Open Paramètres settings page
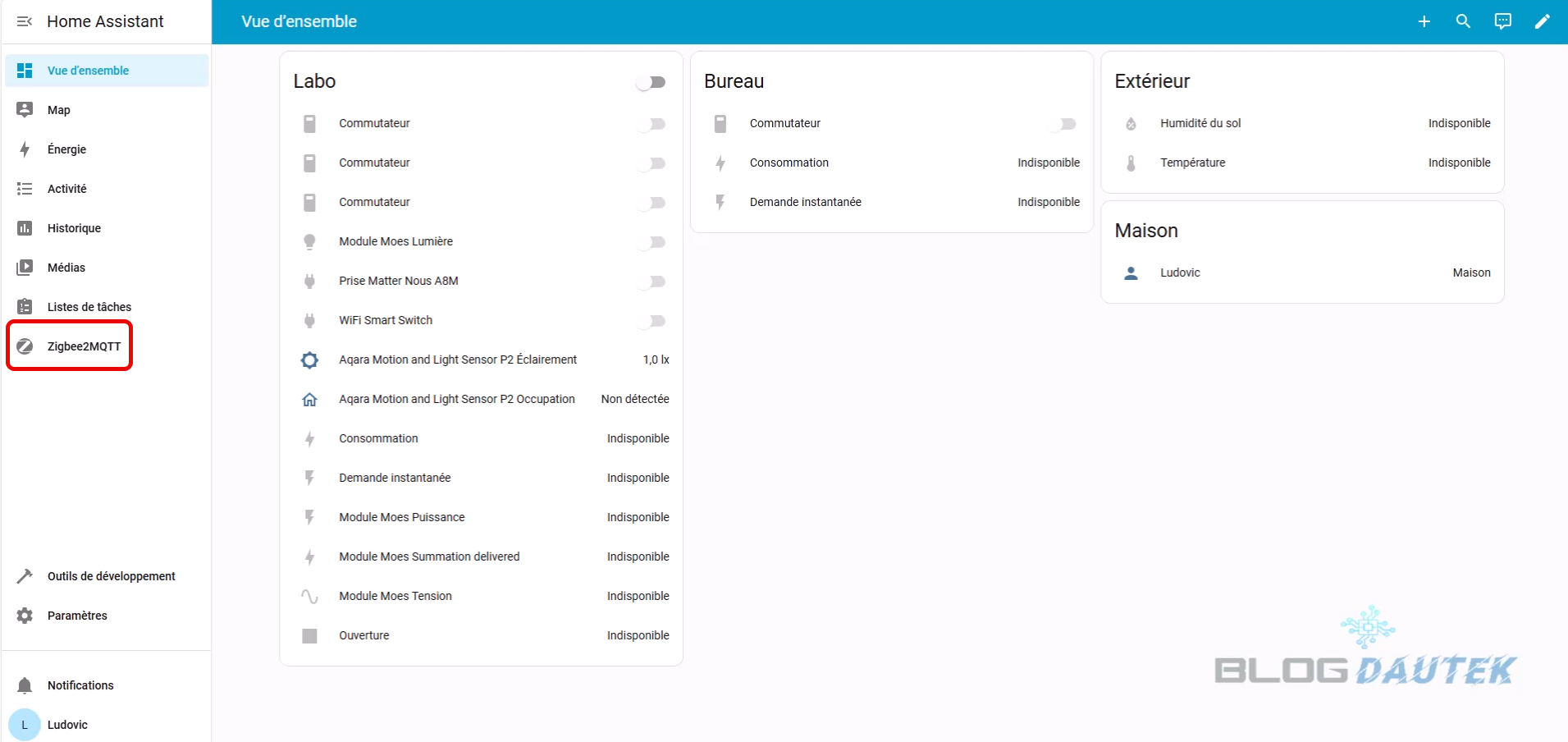1568x742 pixels. pyautogui.click(x=77, y=616)
